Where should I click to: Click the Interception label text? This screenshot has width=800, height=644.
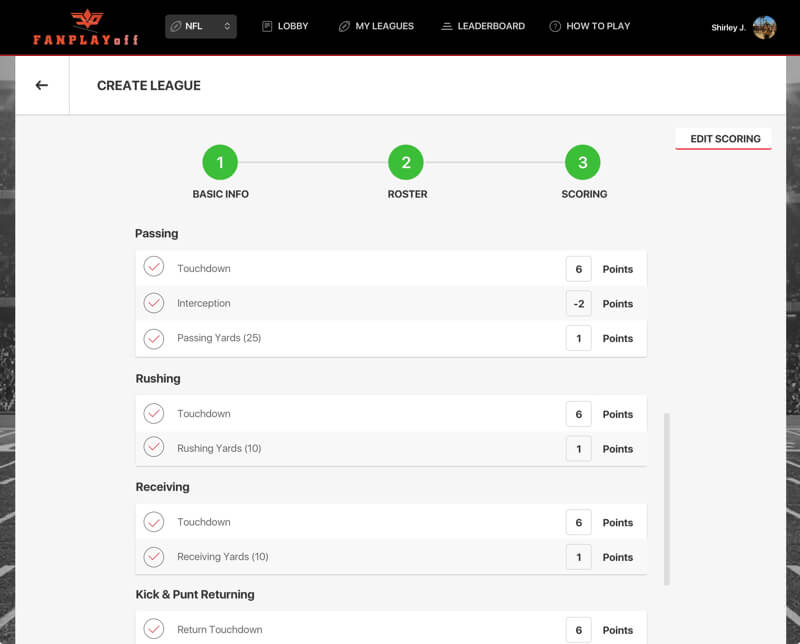204,303
